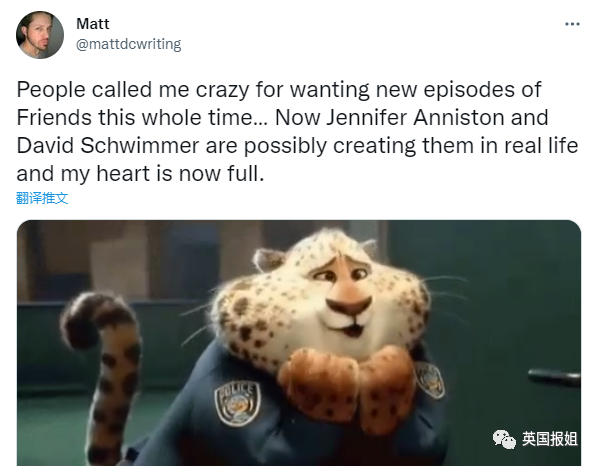Click the words "David Schwimmer" in tweet
The height and width of the screenshot is (466, 597).
108,145
